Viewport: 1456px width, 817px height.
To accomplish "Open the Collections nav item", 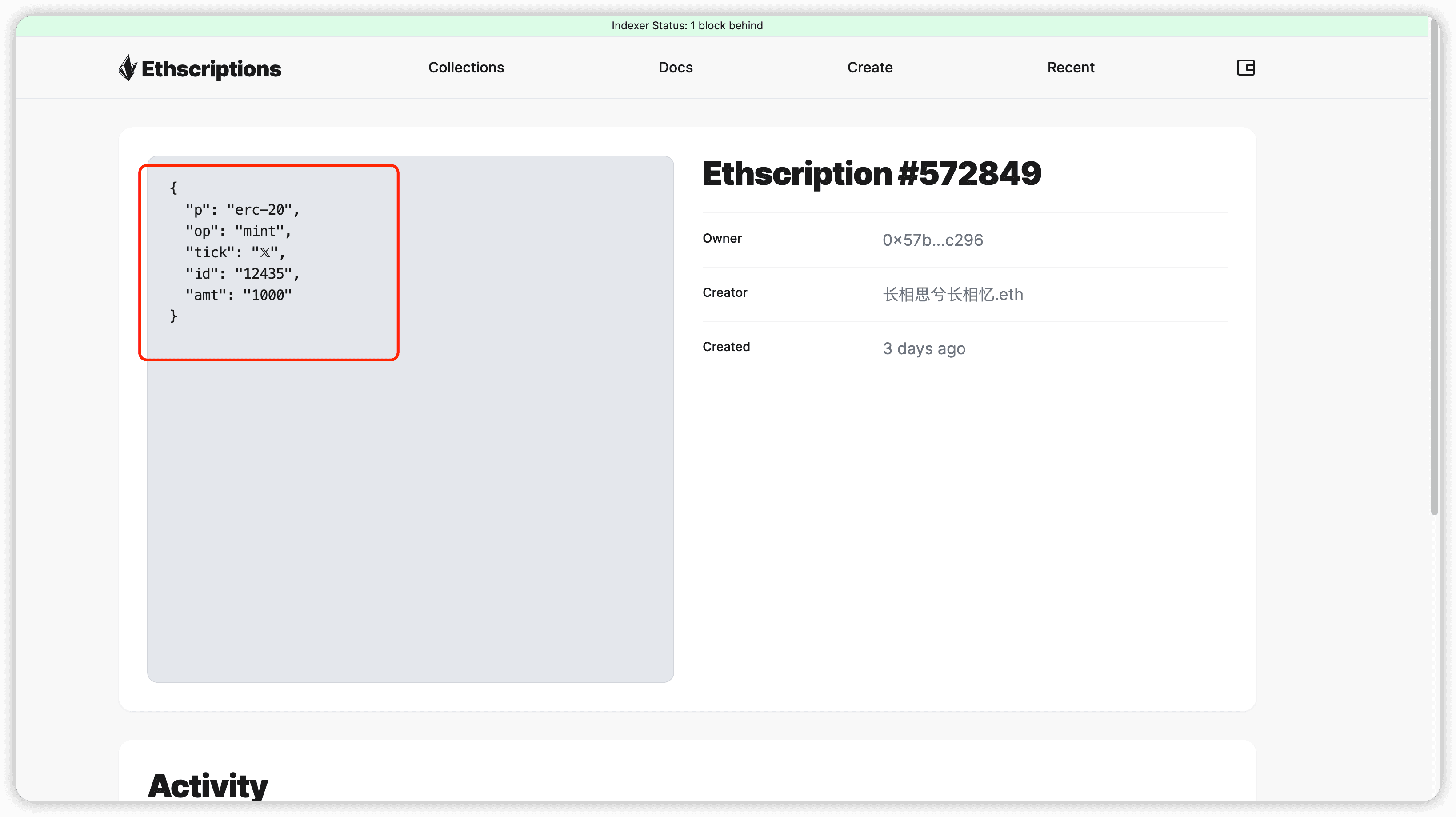I will 466,67.
